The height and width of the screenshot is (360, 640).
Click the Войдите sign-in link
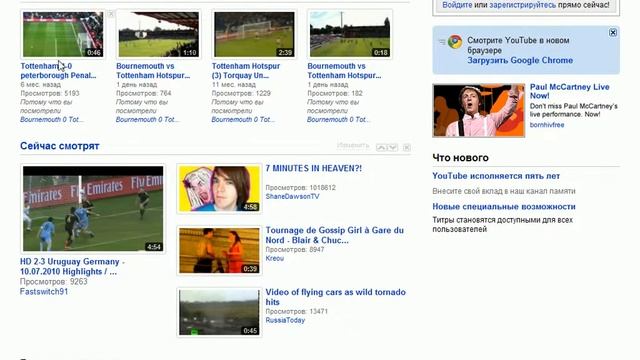457,5
